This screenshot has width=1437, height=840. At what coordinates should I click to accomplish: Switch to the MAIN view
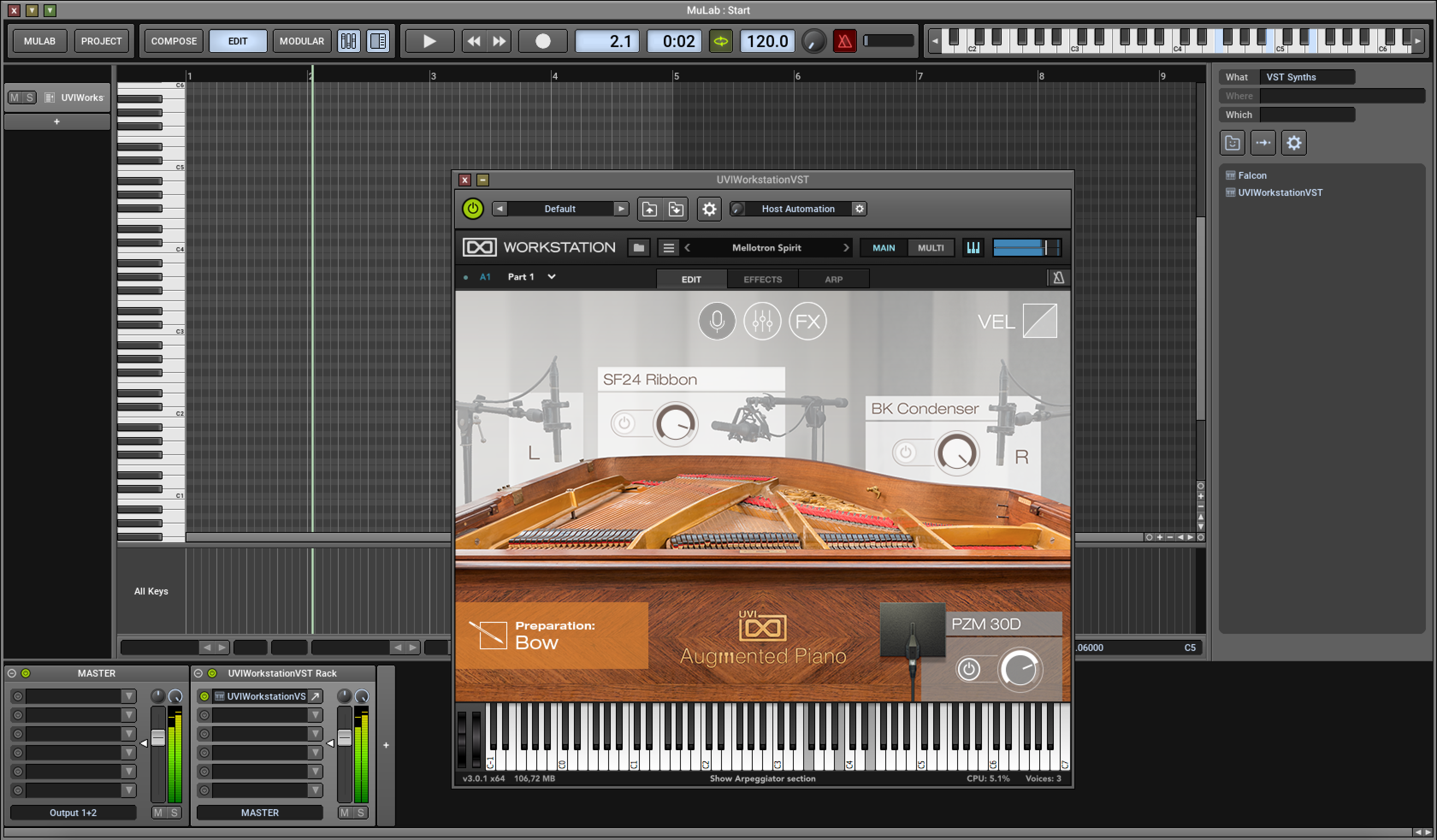coord(883,248)
